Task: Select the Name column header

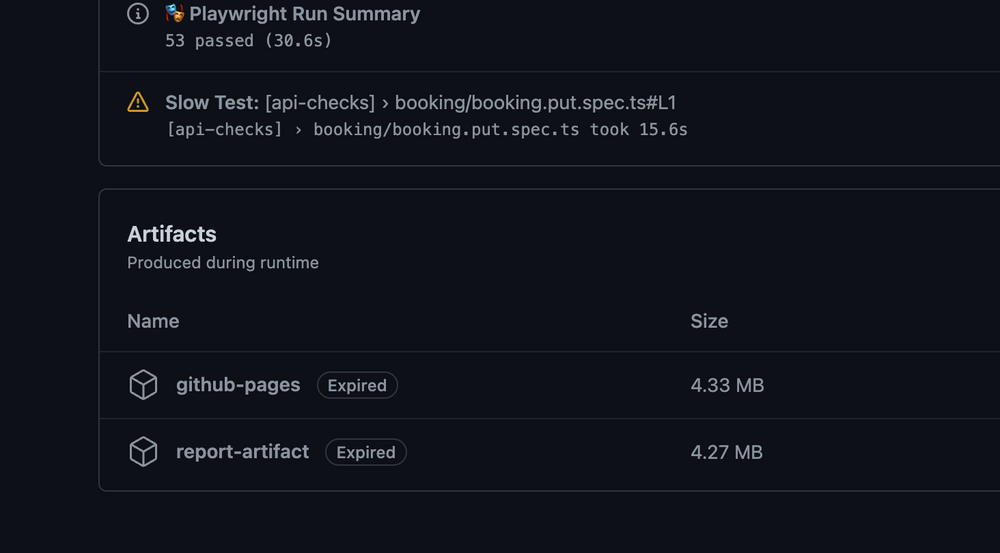Action: [153, 321]
